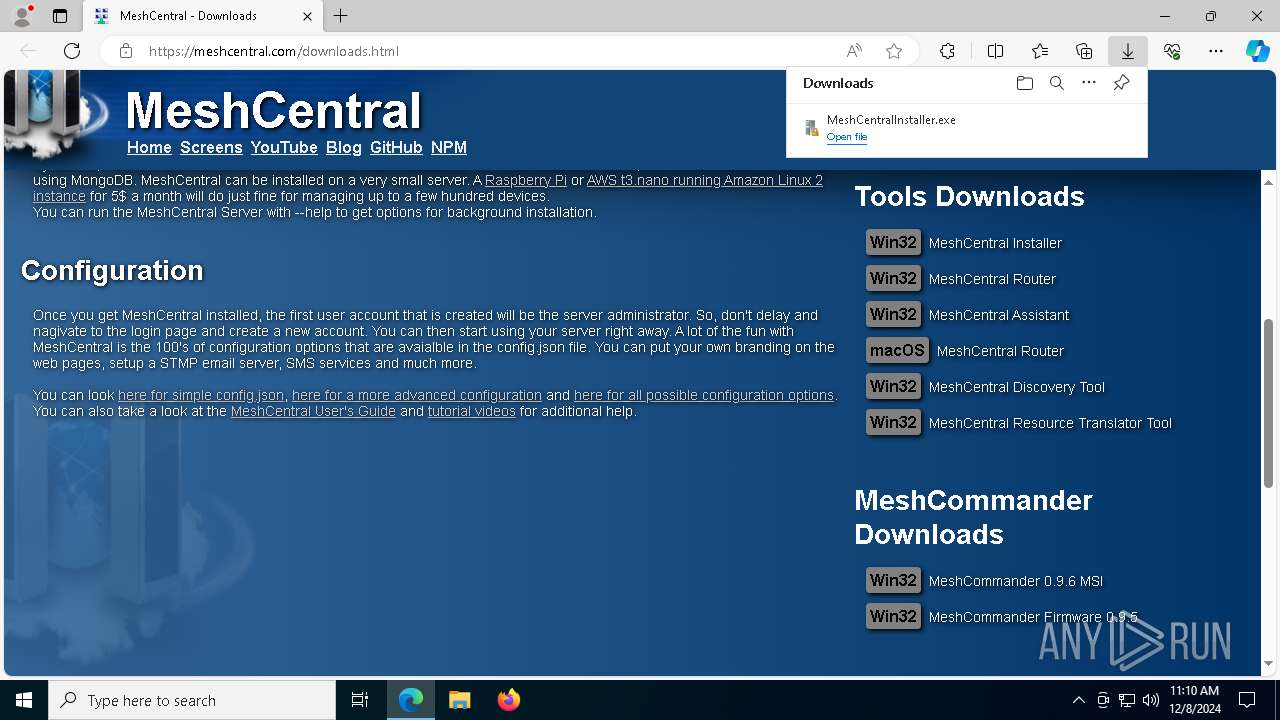Click Win32 badge for MeshCentral Assistant

click(x=893, y=315)
